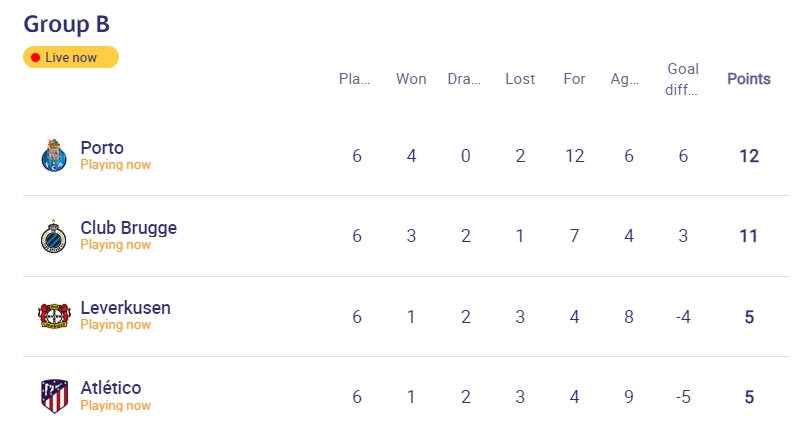Open the Club Brugge team link
Screen dimensions: 799x439
(x=128, y=228)
